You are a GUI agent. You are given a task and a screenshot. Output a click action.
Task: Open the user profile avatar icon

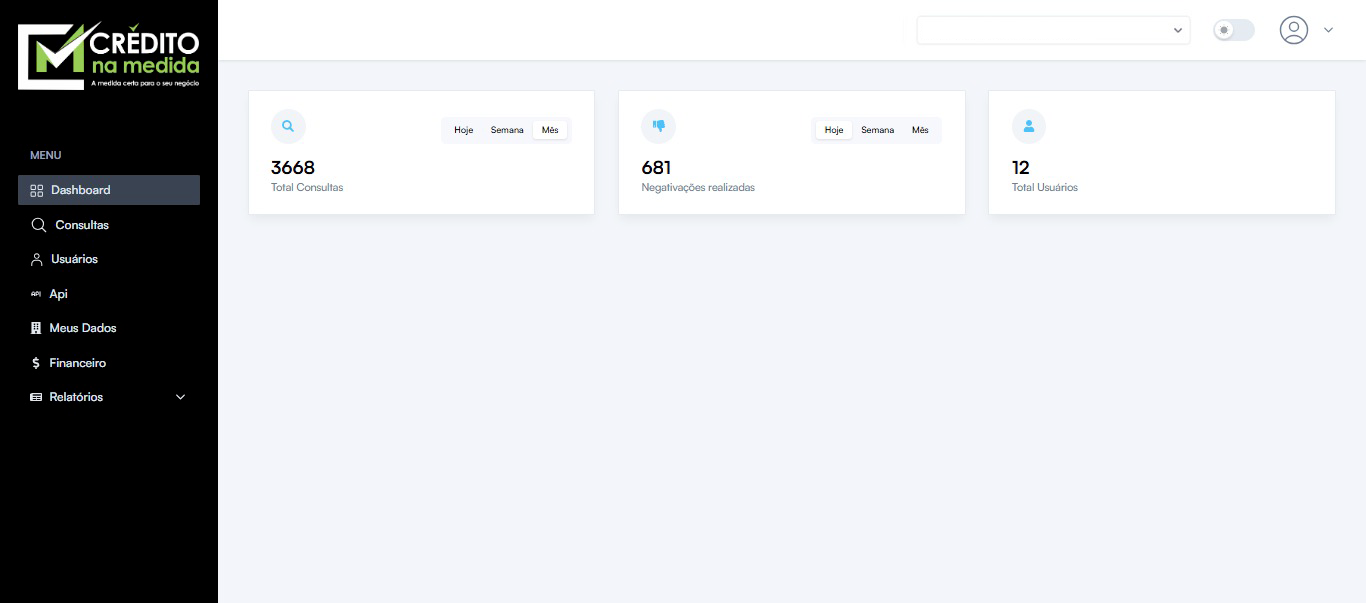pyautogui.click(x=1293, y=30)
